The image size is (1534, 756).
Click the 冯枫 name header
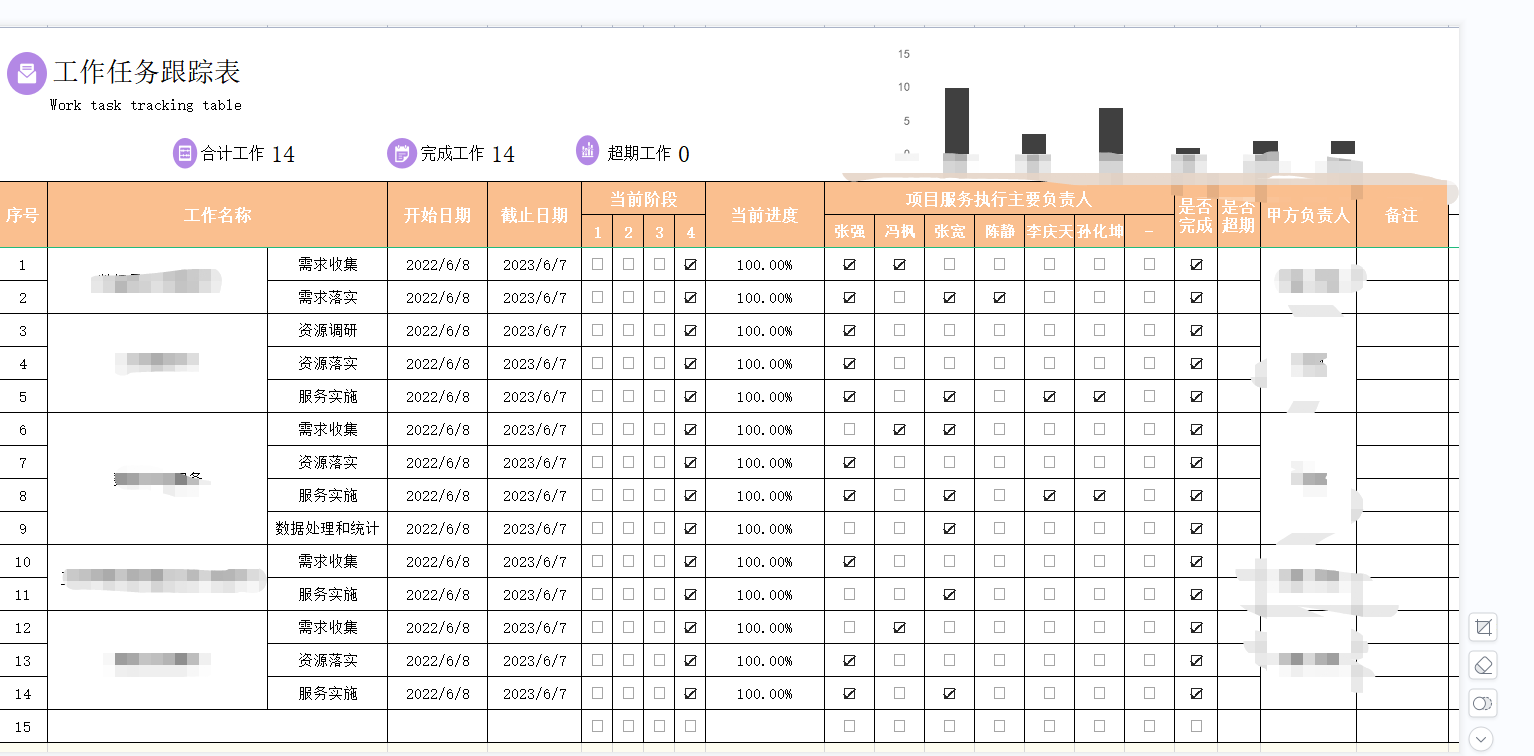coord(899,232)
